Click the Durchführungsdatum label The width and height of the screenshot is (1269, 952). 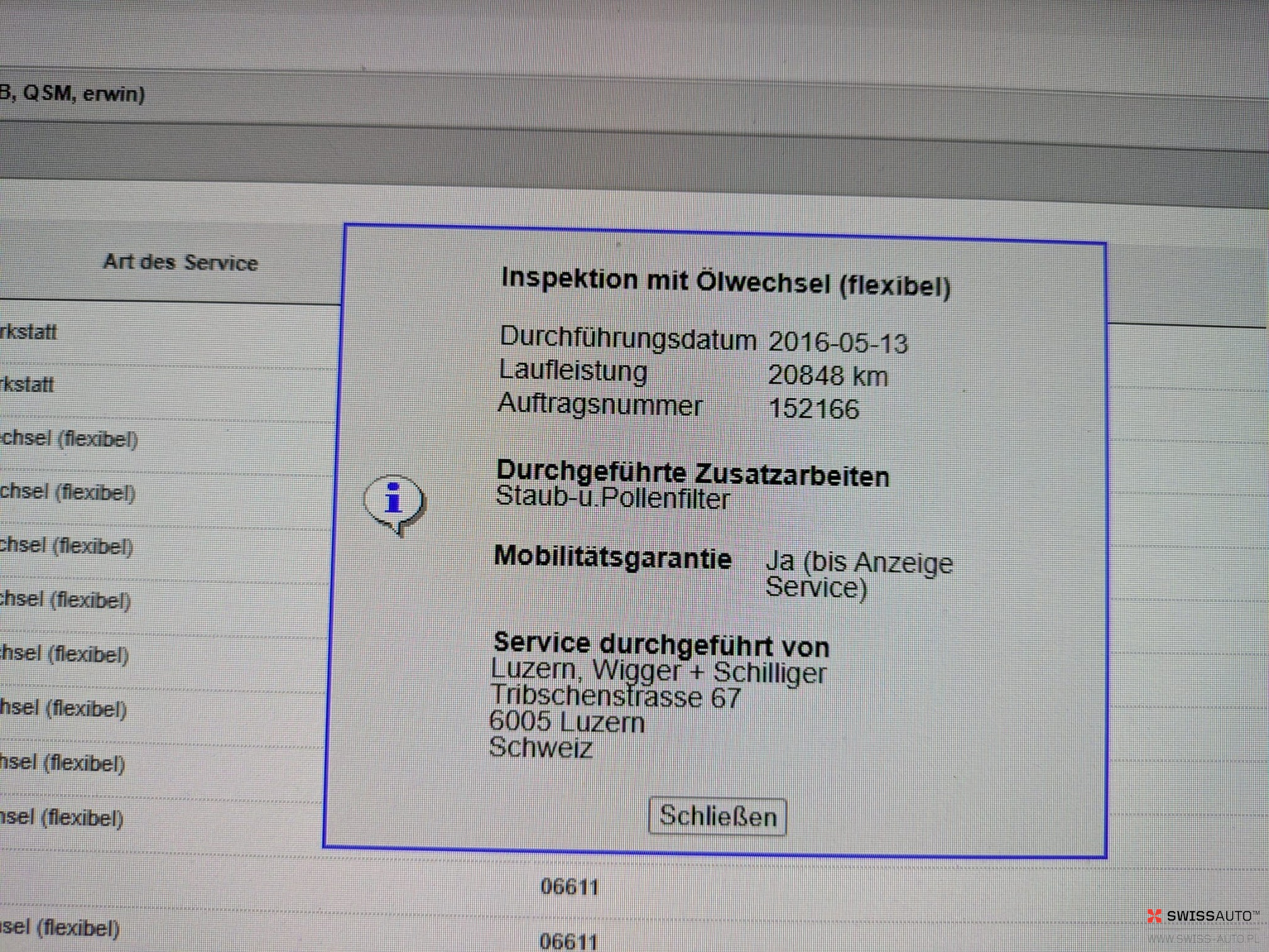628,338
